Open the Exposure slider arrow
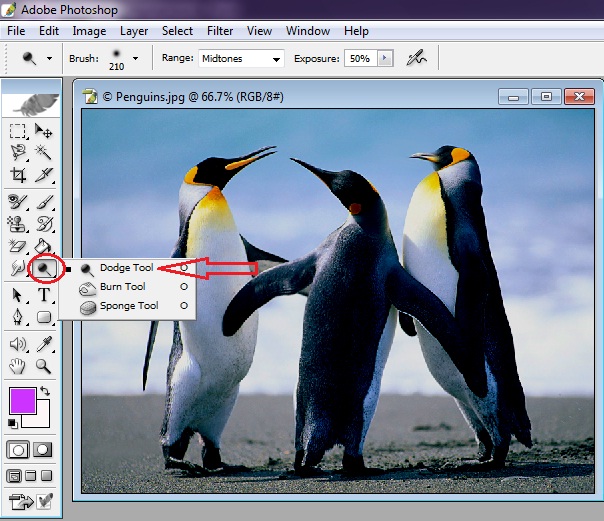This screenshot has width=604, height=521. tap(385, 59)
